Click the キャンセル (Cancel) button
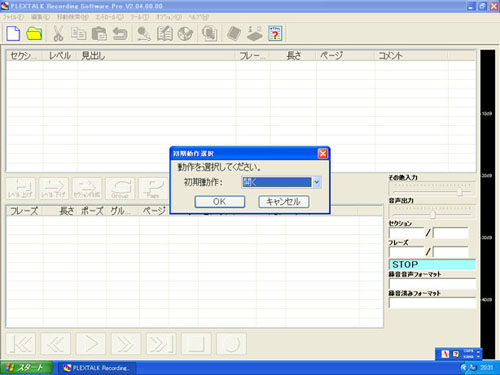This screenshot has height=375, width=500. (284, 202)
